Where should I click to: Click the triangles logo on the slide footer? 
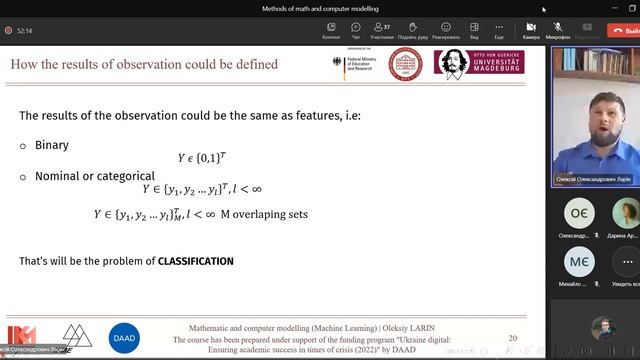click(77, 336)
